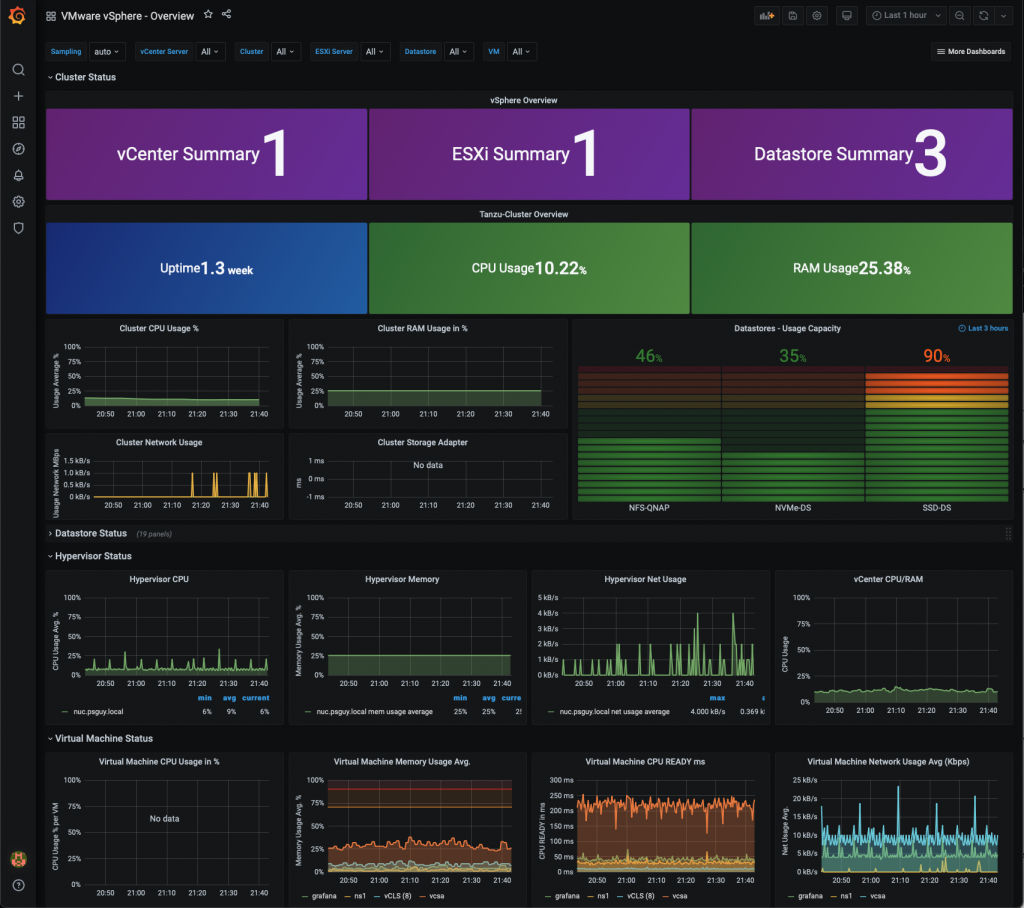The image size is (1024, 908).
Task: Open the Cluster RAM Usage in % panel title
Action: [423, 329]
